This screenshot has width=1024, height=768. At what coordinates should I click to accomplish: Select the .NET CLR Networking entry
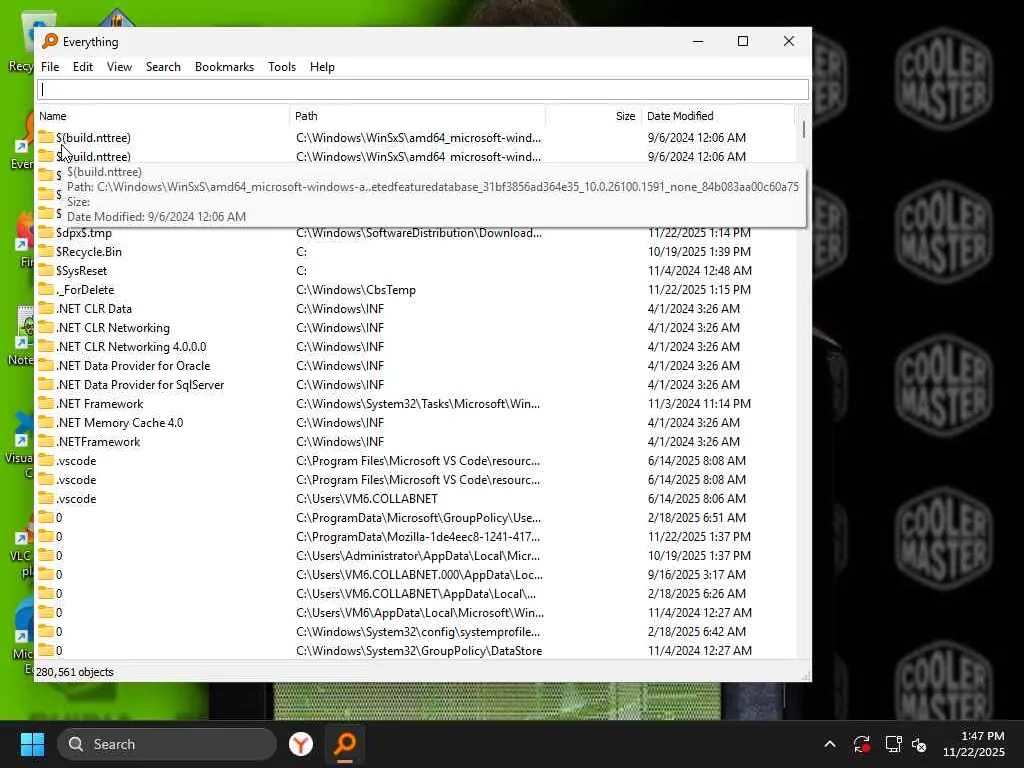(x=113, y=327)
